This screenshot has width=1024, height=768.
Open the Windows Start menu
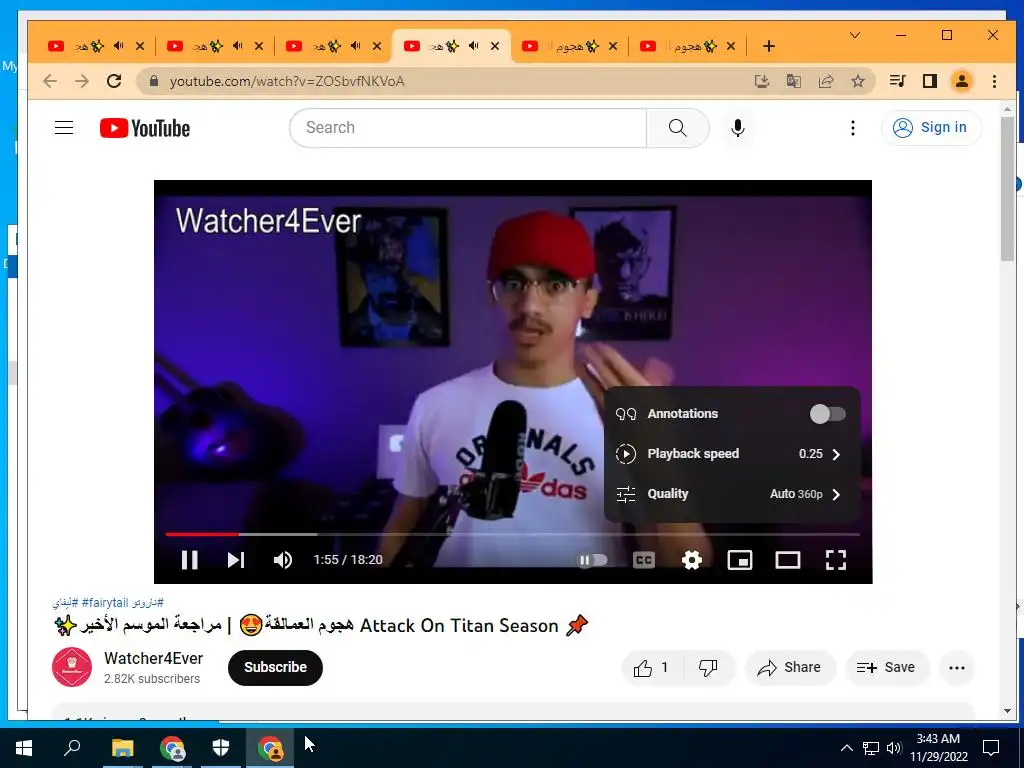24,748
